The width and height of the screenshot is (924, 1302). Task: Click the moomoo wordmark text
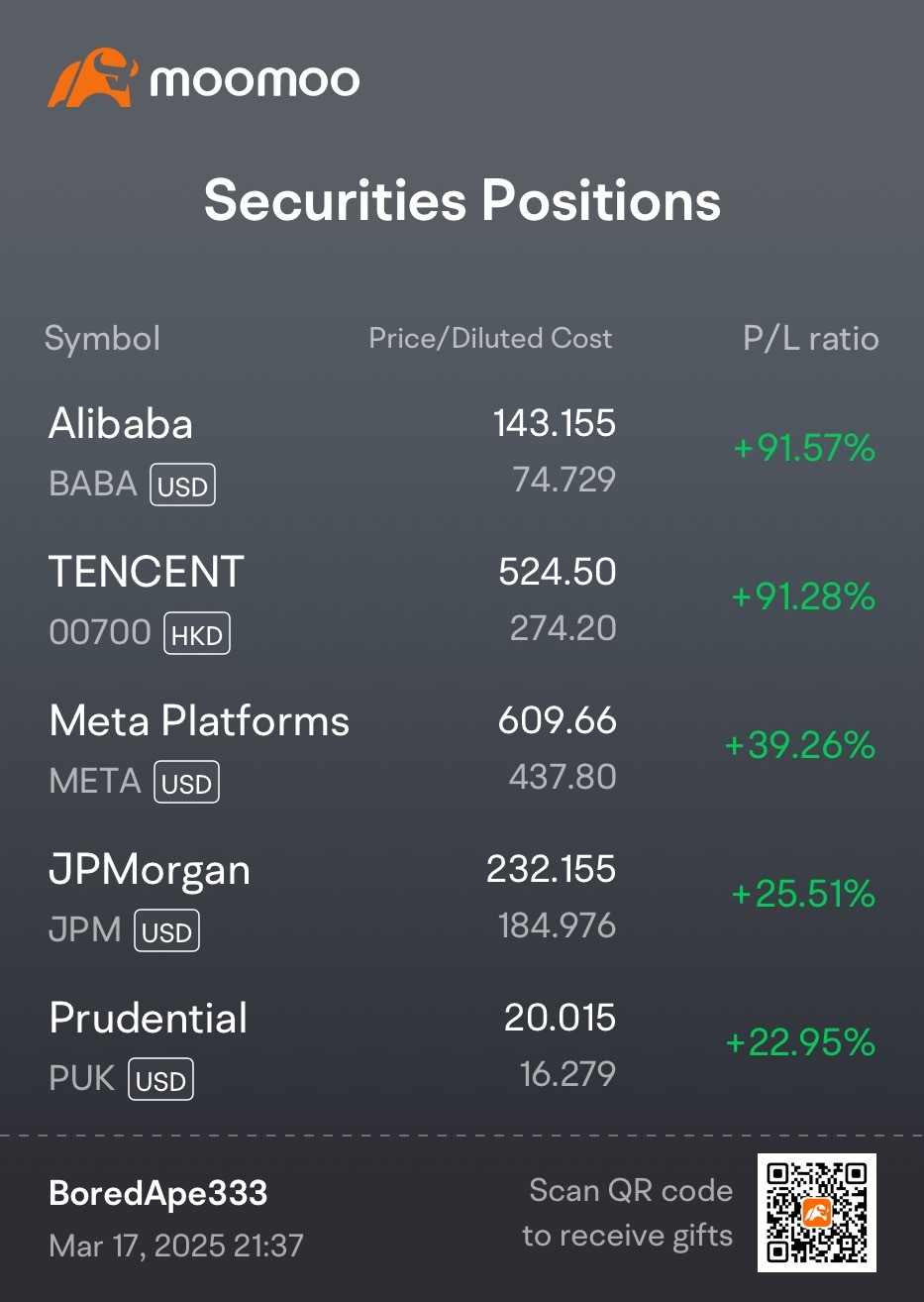[x=255, y=80]
